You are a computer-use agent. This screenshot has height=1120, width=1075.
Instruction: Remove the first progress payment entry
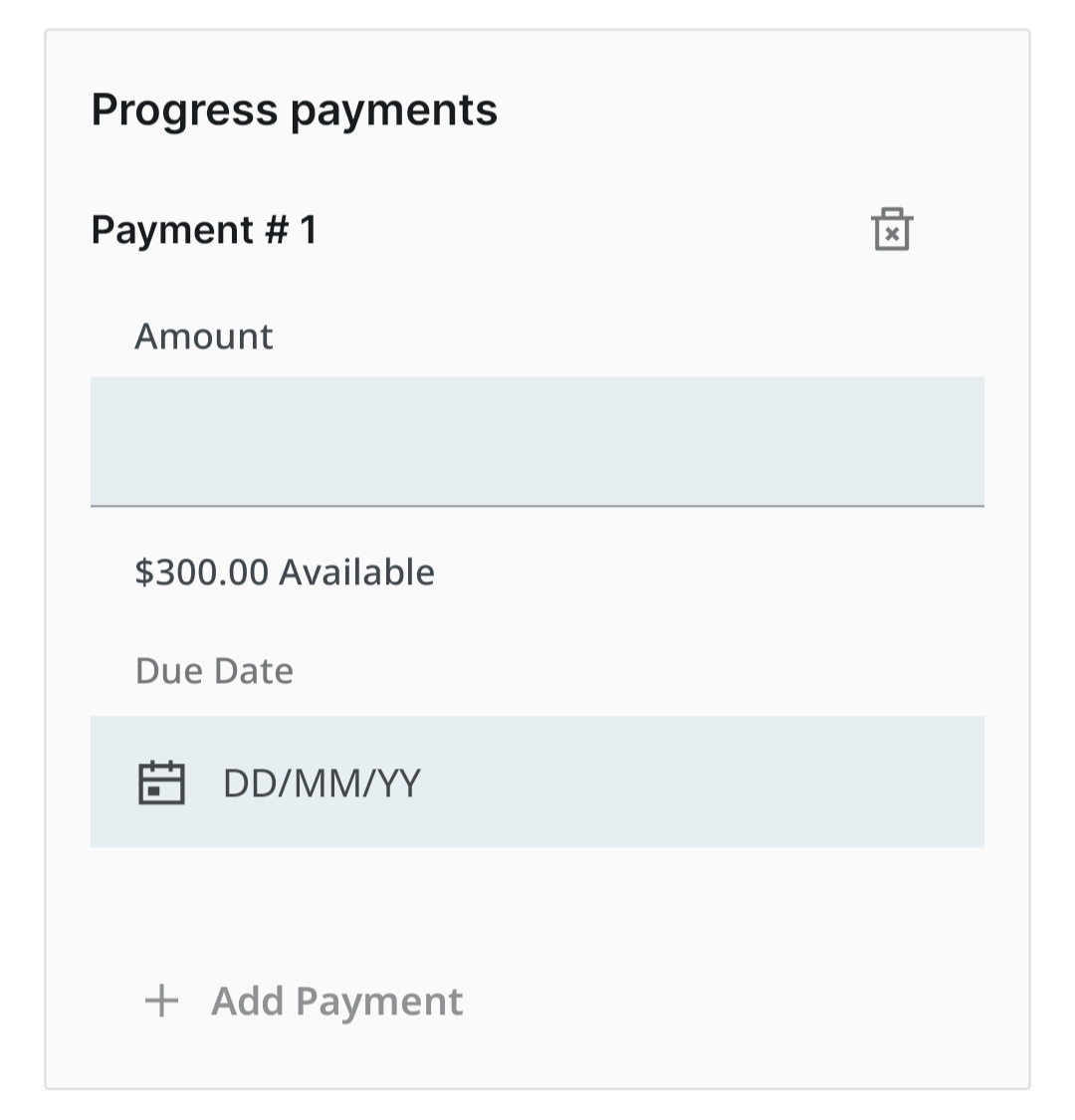(892, 230)
